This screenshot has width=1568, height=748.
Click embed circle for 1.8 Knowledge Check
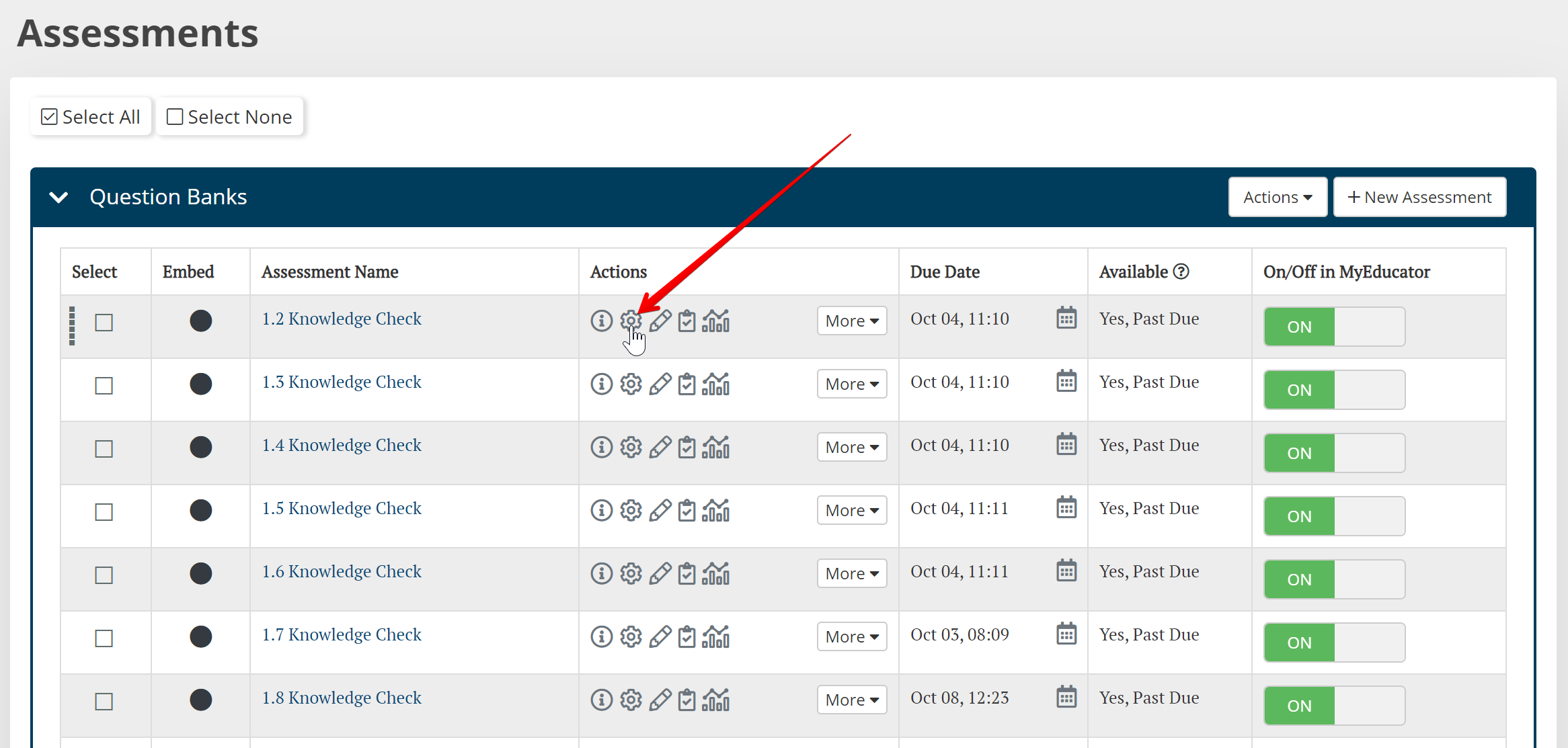(200, 700)
